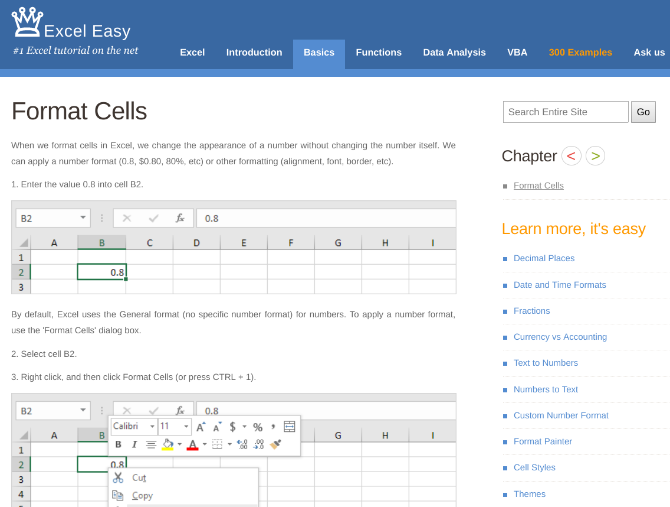Click the increase decimal icon
670x507 pixels.
tap(242, 445)
